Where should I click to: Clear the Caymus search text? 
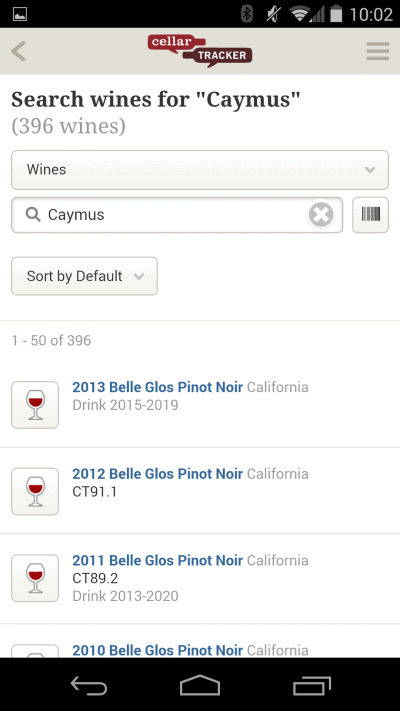(x=321, y=214)
